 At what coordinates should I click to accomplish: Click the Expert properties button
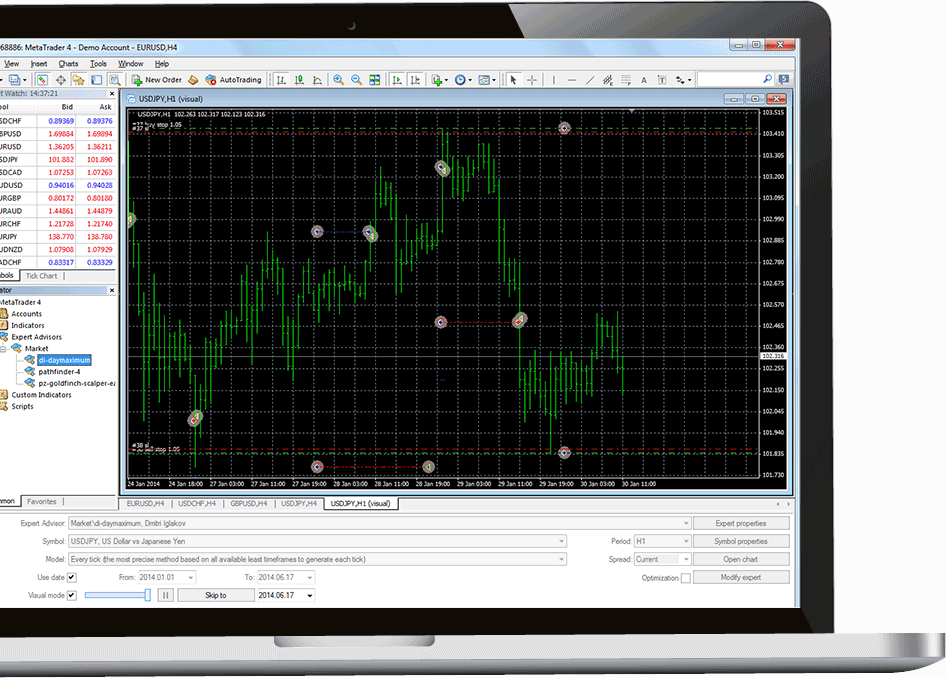point(740,523)
